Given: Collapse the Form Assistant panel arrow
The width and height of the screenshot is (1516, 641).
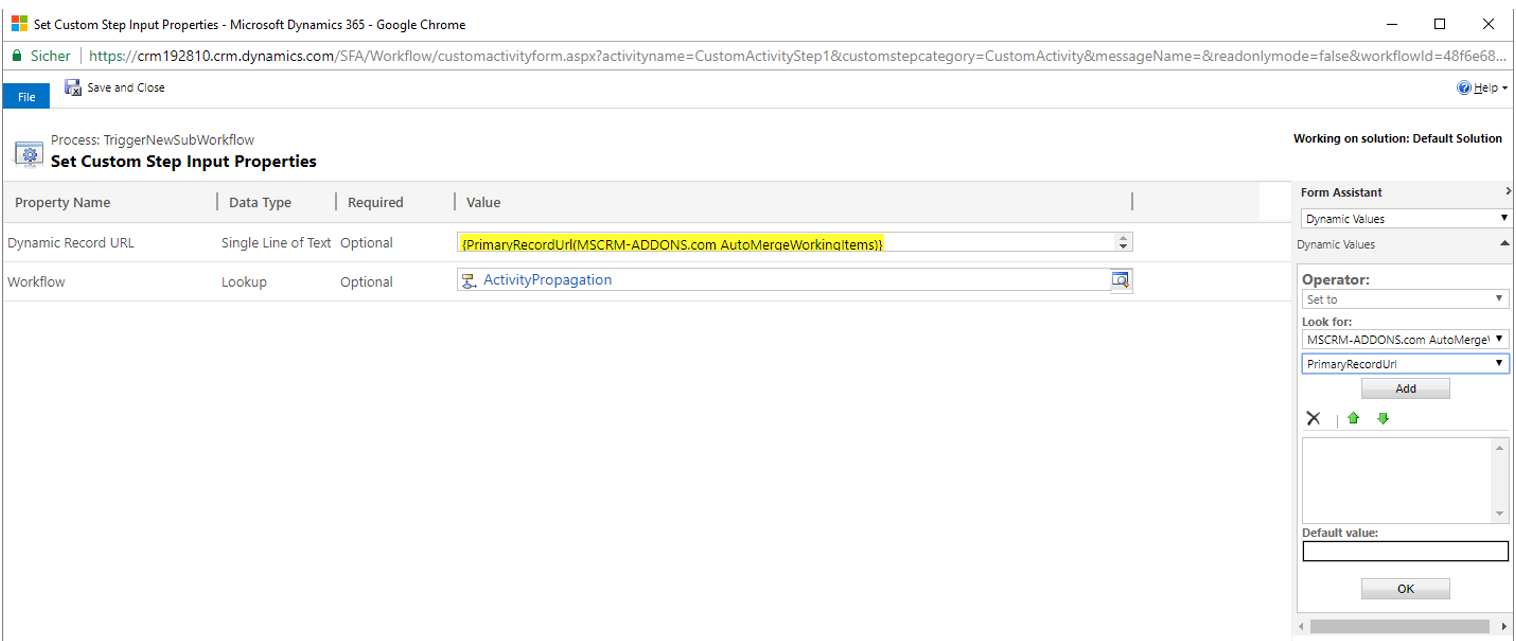Looking at the screenshot, I should click(1507, 191).
